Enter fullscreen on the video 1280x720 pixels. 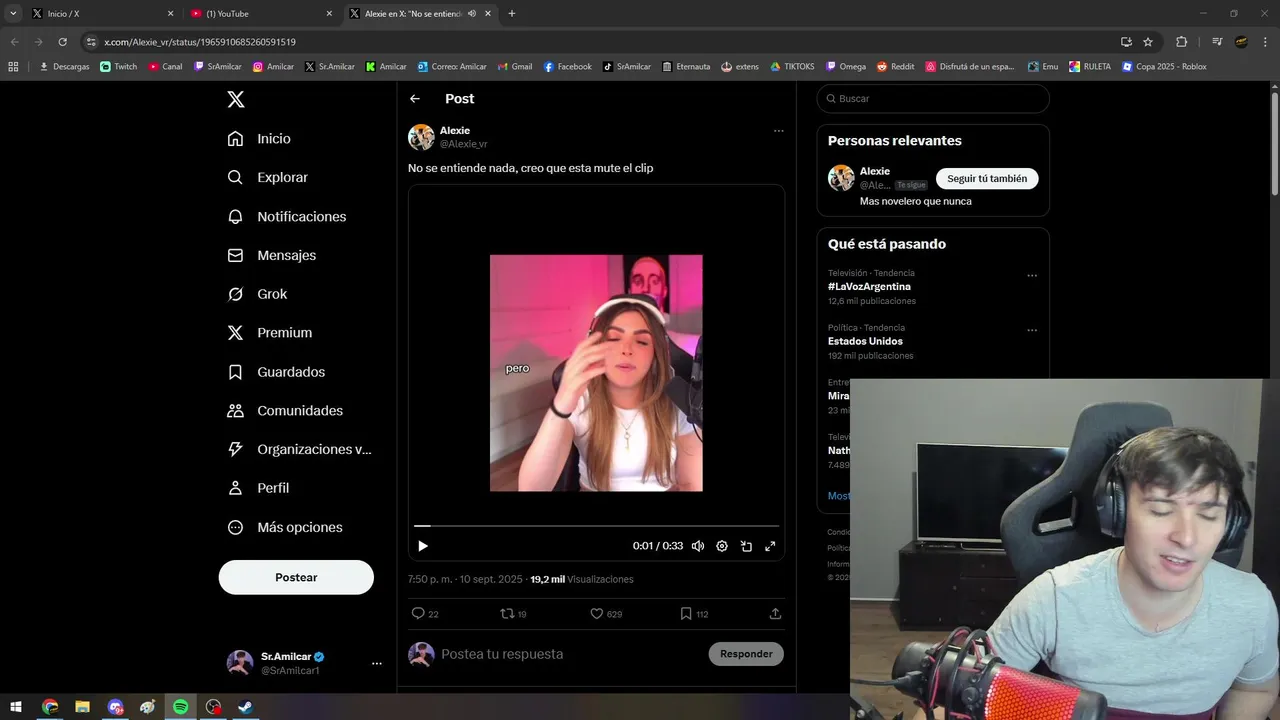[x=770, y=546]
